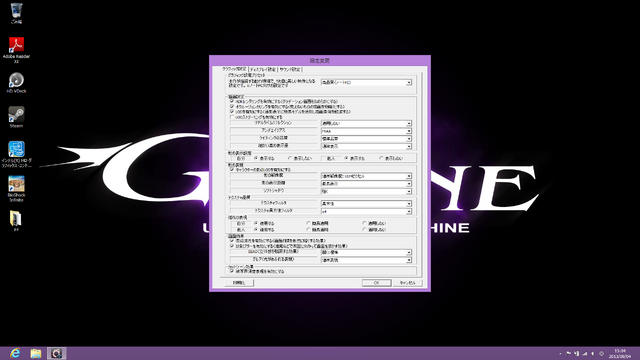Open the grass display amount dropdown

366,146
